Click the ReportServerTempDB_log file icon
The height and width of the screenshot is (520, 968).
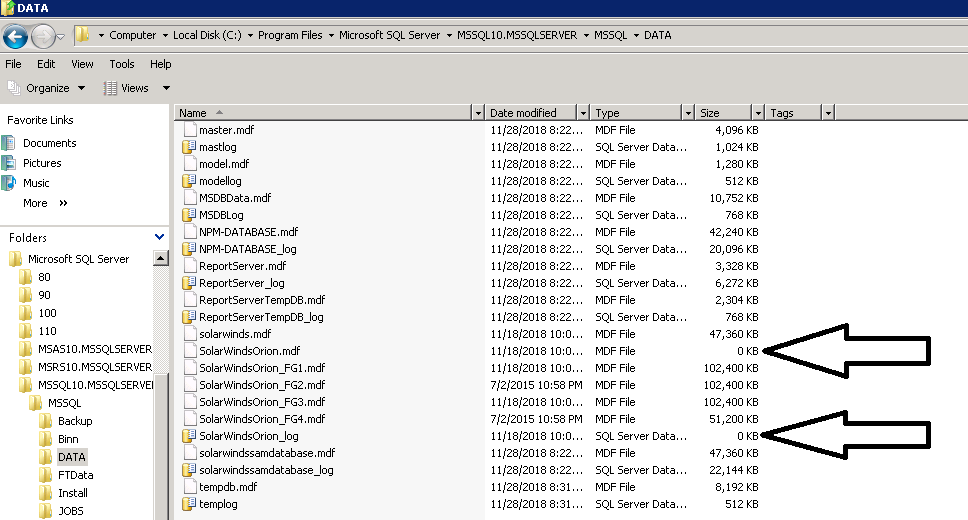189,317
